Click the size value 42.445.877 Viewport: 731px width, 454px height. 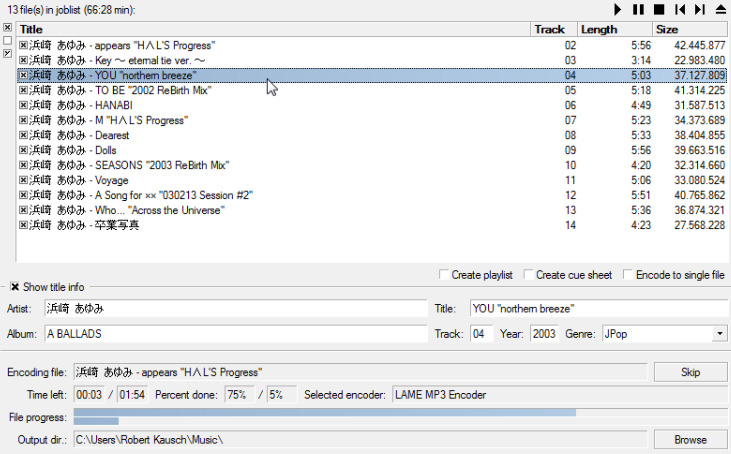[699, 45]
